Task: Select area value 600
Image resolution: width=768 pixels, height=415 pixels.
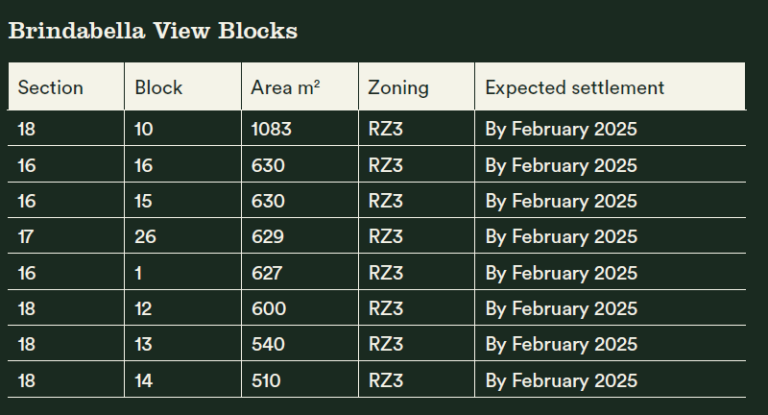Action: click(x=269, y=309)
